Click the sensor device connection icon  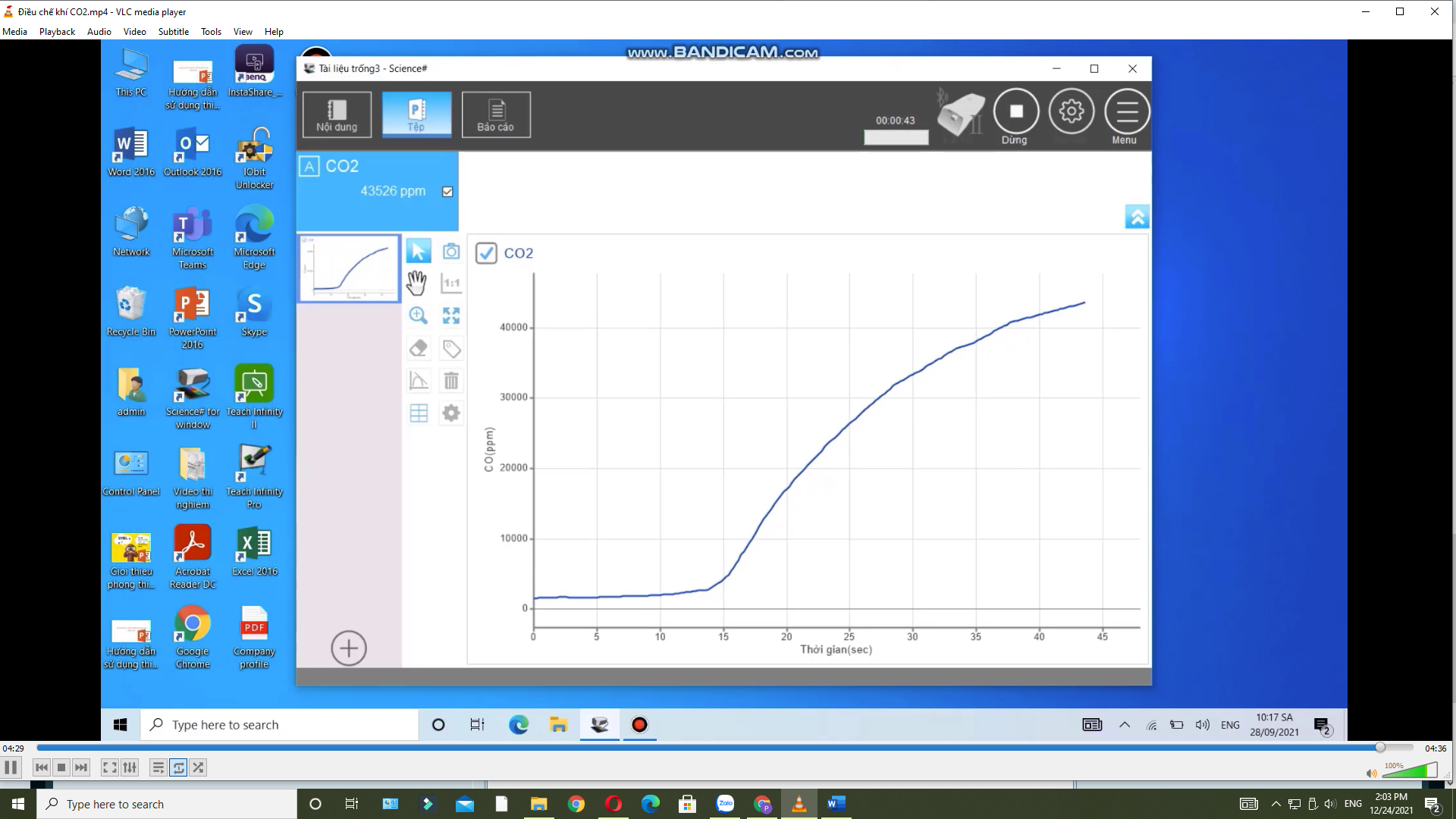click(960, 114)
